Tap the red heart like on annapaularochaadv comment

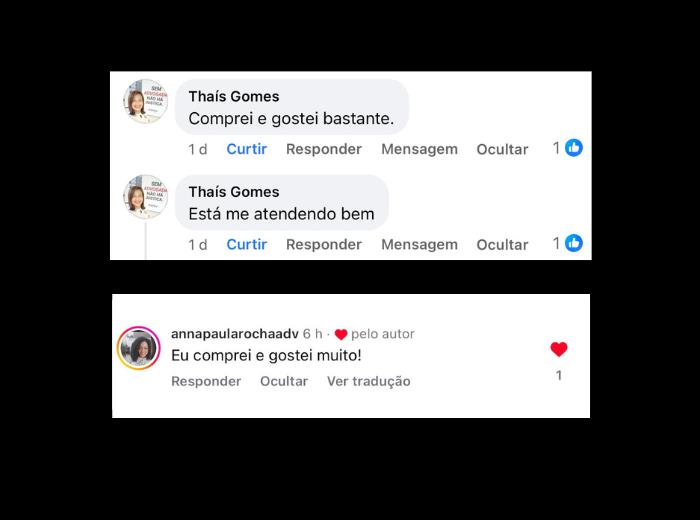[558, 349]
